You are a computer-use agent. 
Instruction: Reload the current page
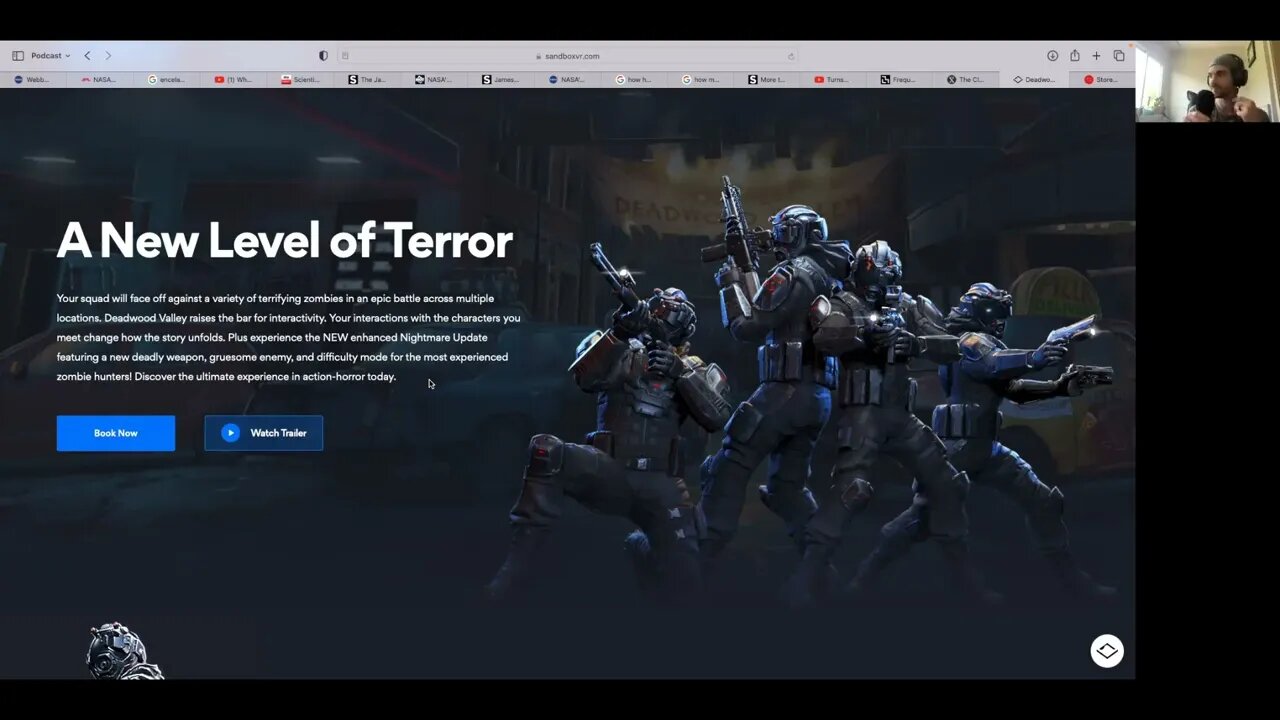tap(790, 56)
